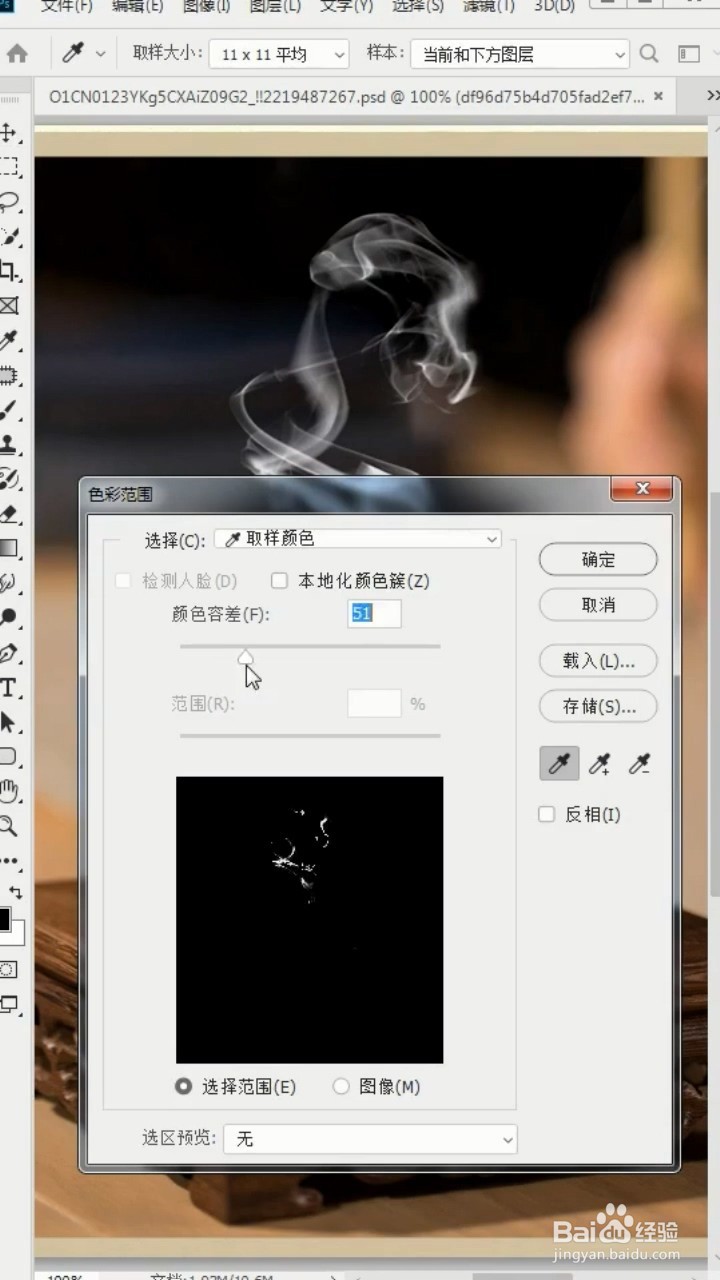Select the Add to Sample eyedropper
Viewport: 720px width, 1280px height.
(599, 765)
